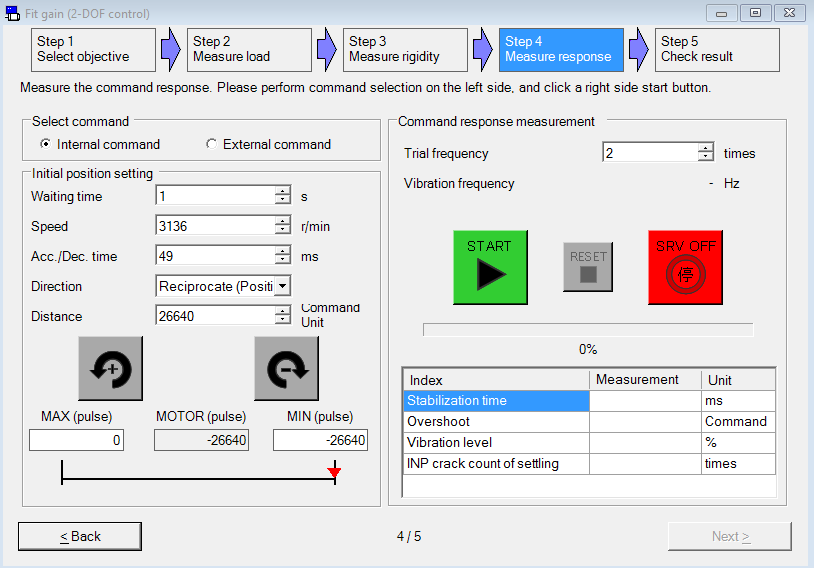Click the Waiting time input field
The height and width of the screenshot is (568, 814).
tap(215, 196)
